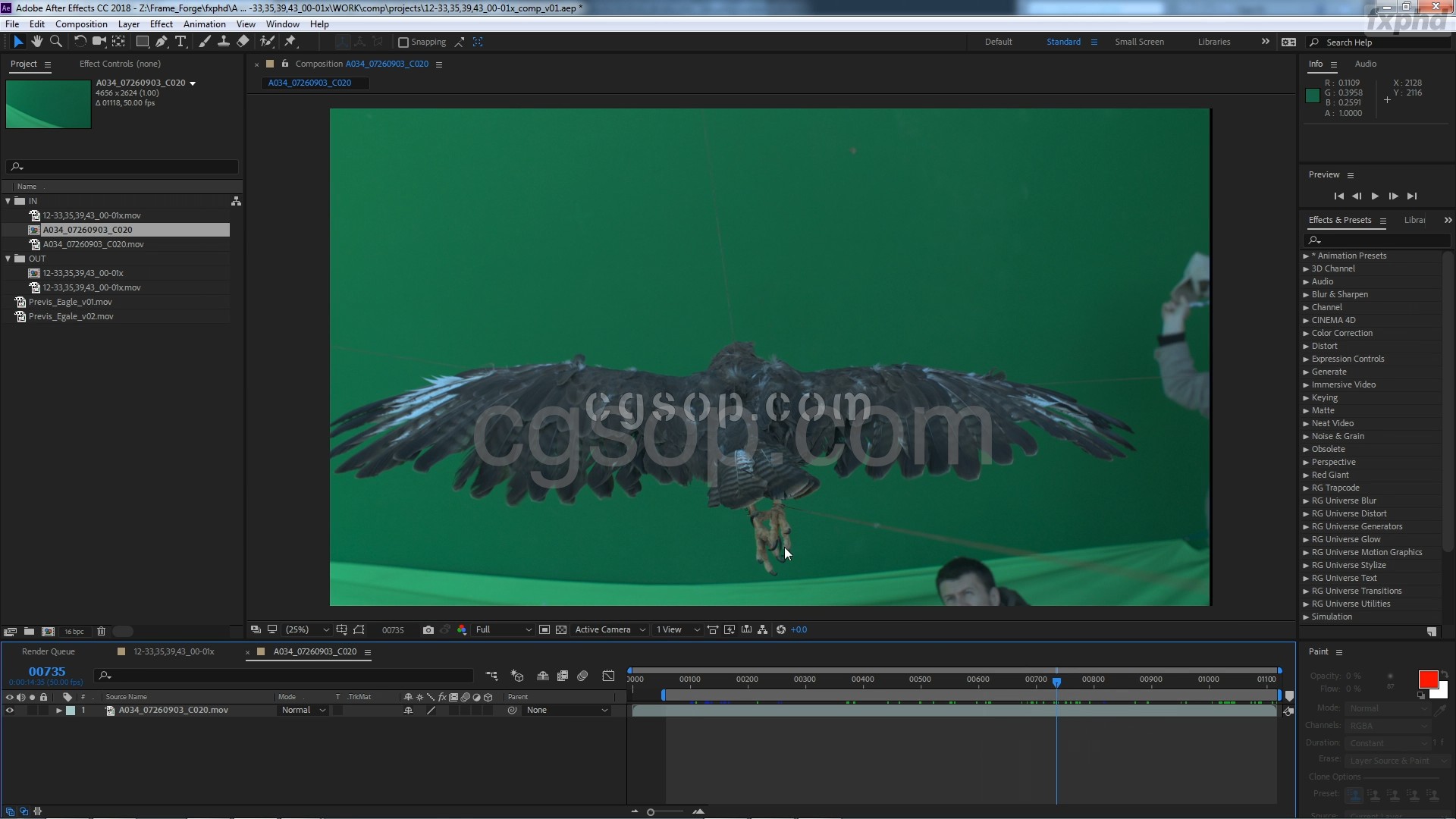Select the Hand tool
Screen dimensions: 1456x819
coord(36,42)
